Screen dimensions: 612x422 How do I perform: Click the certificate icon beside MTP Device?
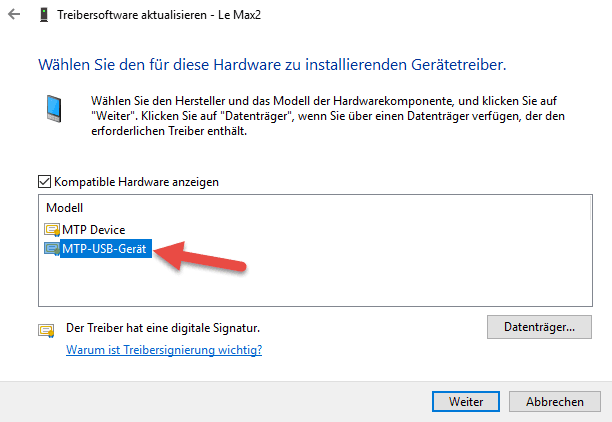pyautogui.click(x=52, y=230)
